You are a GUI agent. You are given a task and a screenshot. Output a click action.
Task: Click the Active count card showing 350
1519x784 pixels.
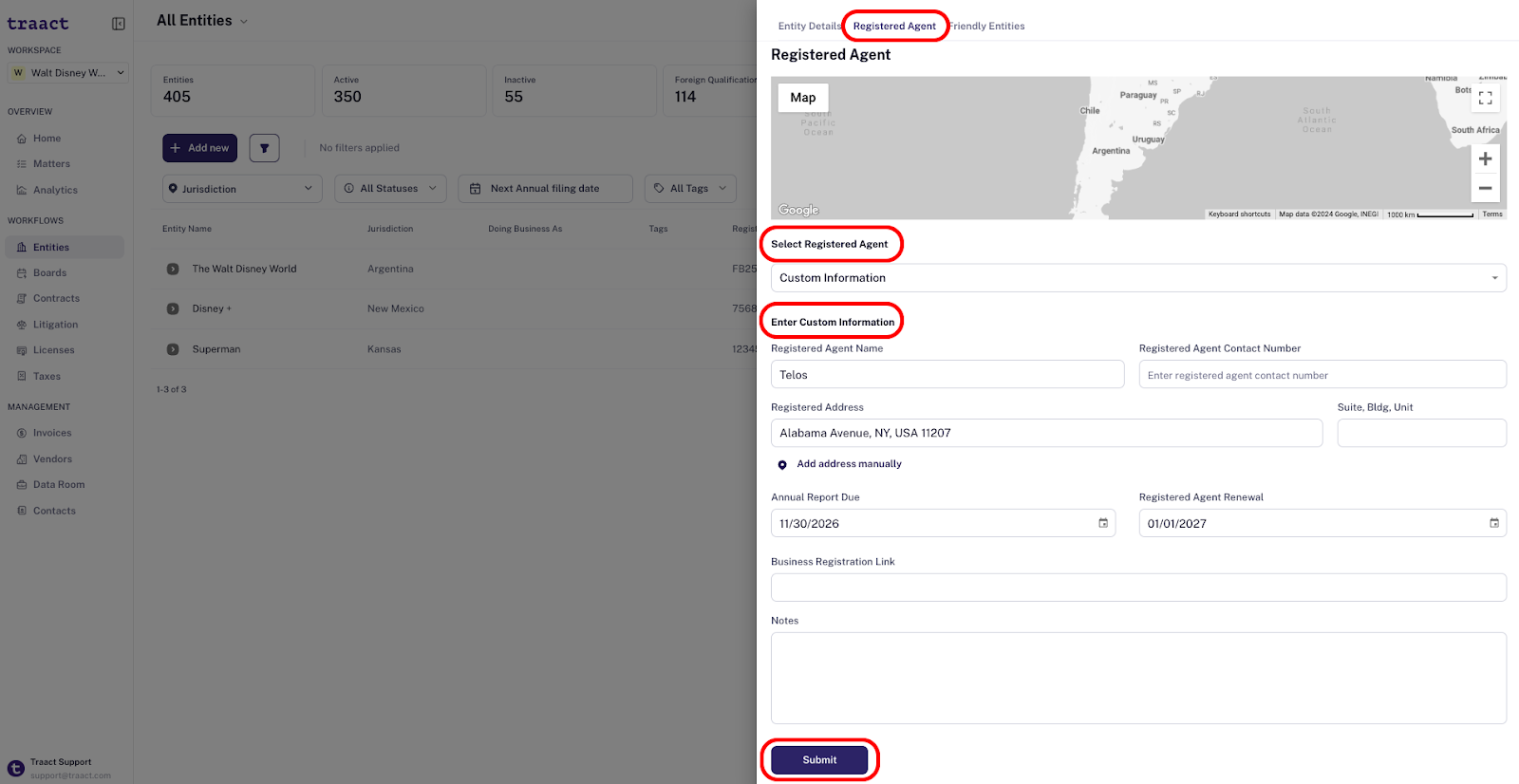403,91
